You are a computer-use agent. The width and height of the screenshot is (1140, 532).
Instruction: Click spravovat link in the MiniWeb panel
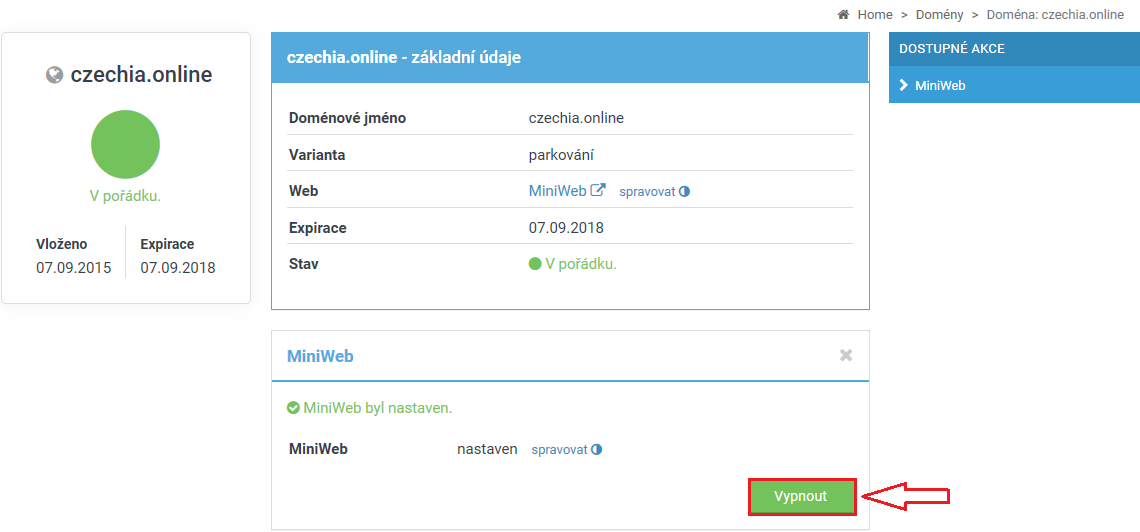coord(559,450)
